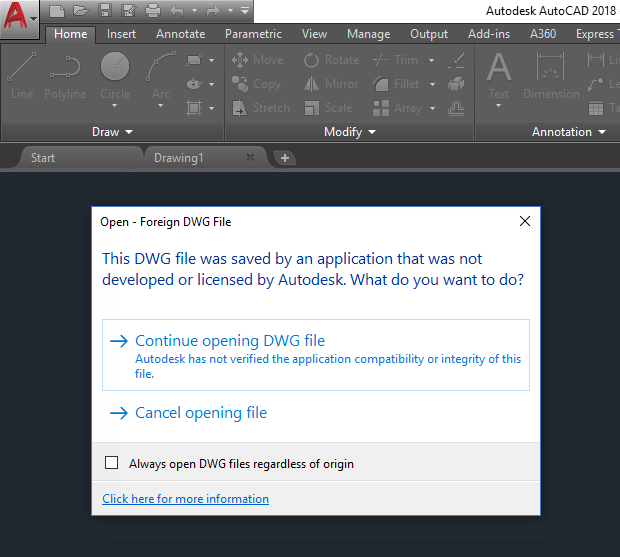Select the Arc tool
Viewport: 620px width, 557px height.
[x=161, y=76]
